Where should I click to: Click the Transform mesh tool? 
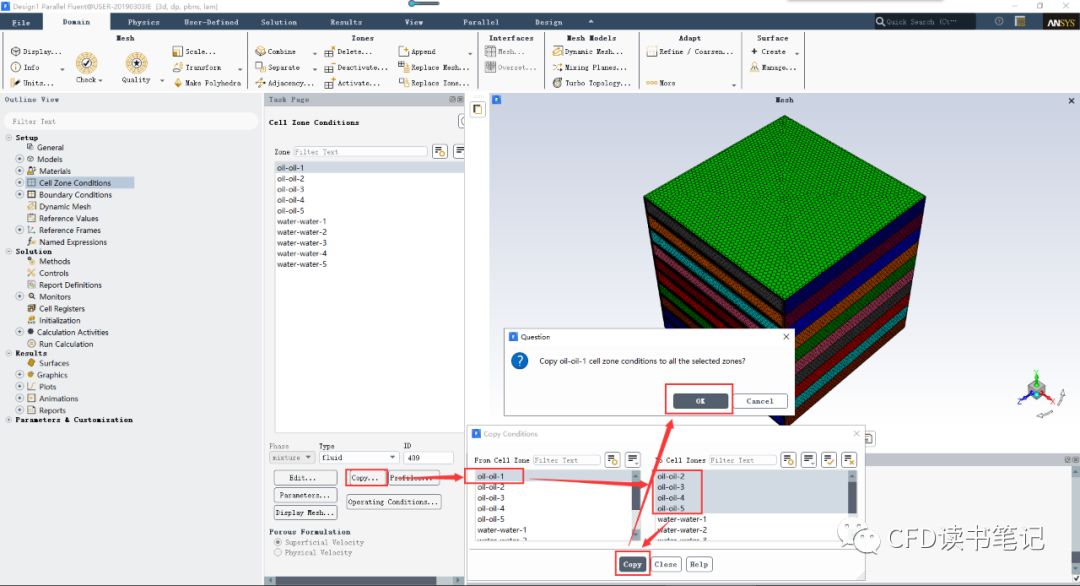[197, 67]
